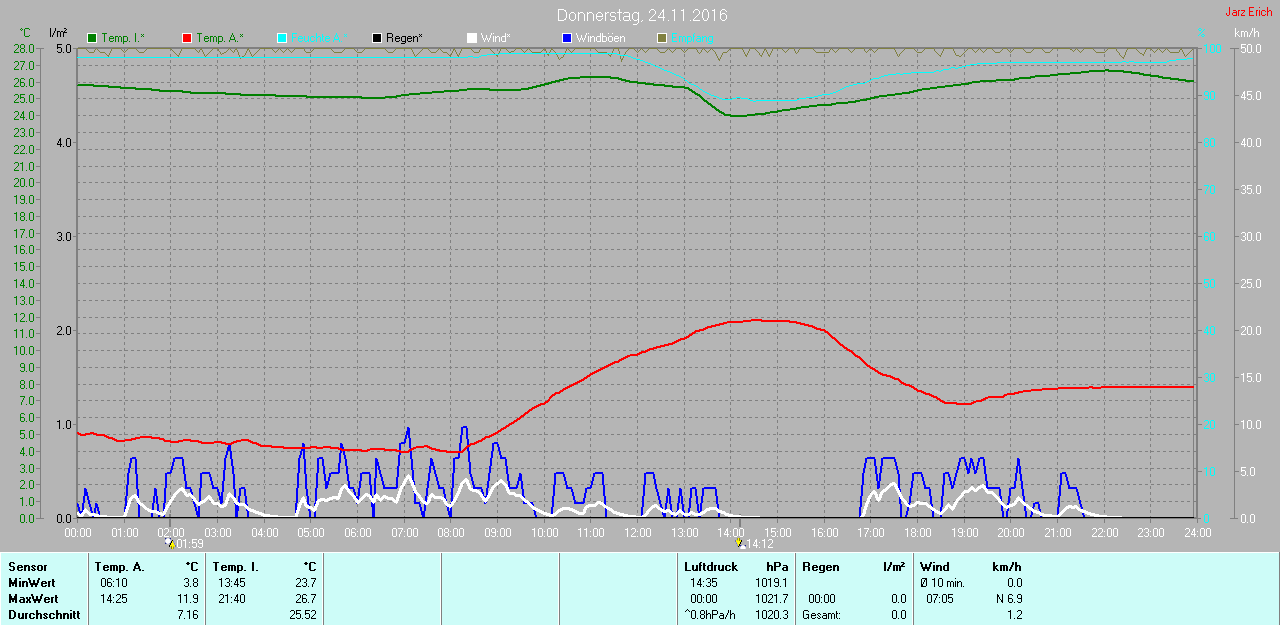Toggle the Regen* series label
The height and width of the screenshot is (625, 1280).
(404, 38)
